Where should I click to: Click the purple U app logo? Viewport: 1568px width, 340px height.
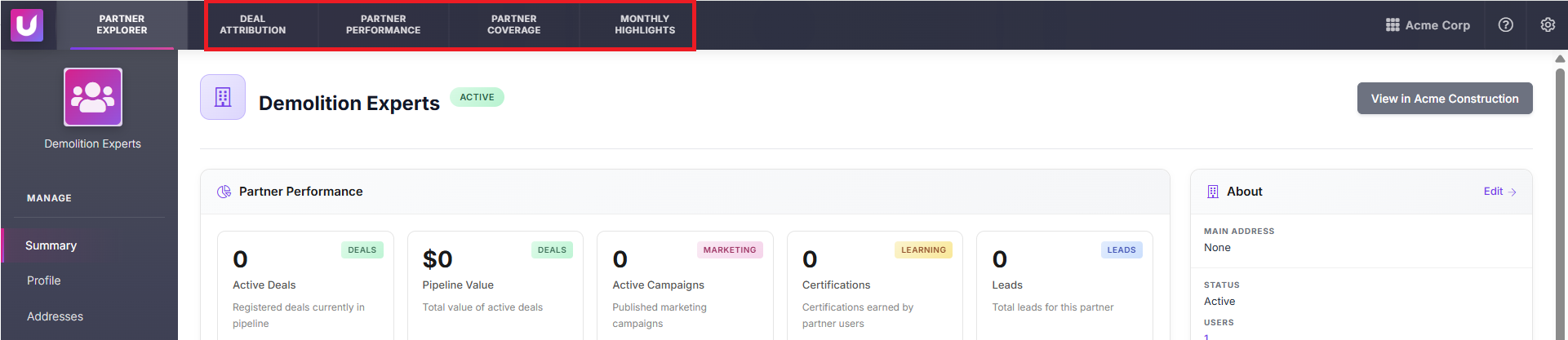[x=27, y=24]
